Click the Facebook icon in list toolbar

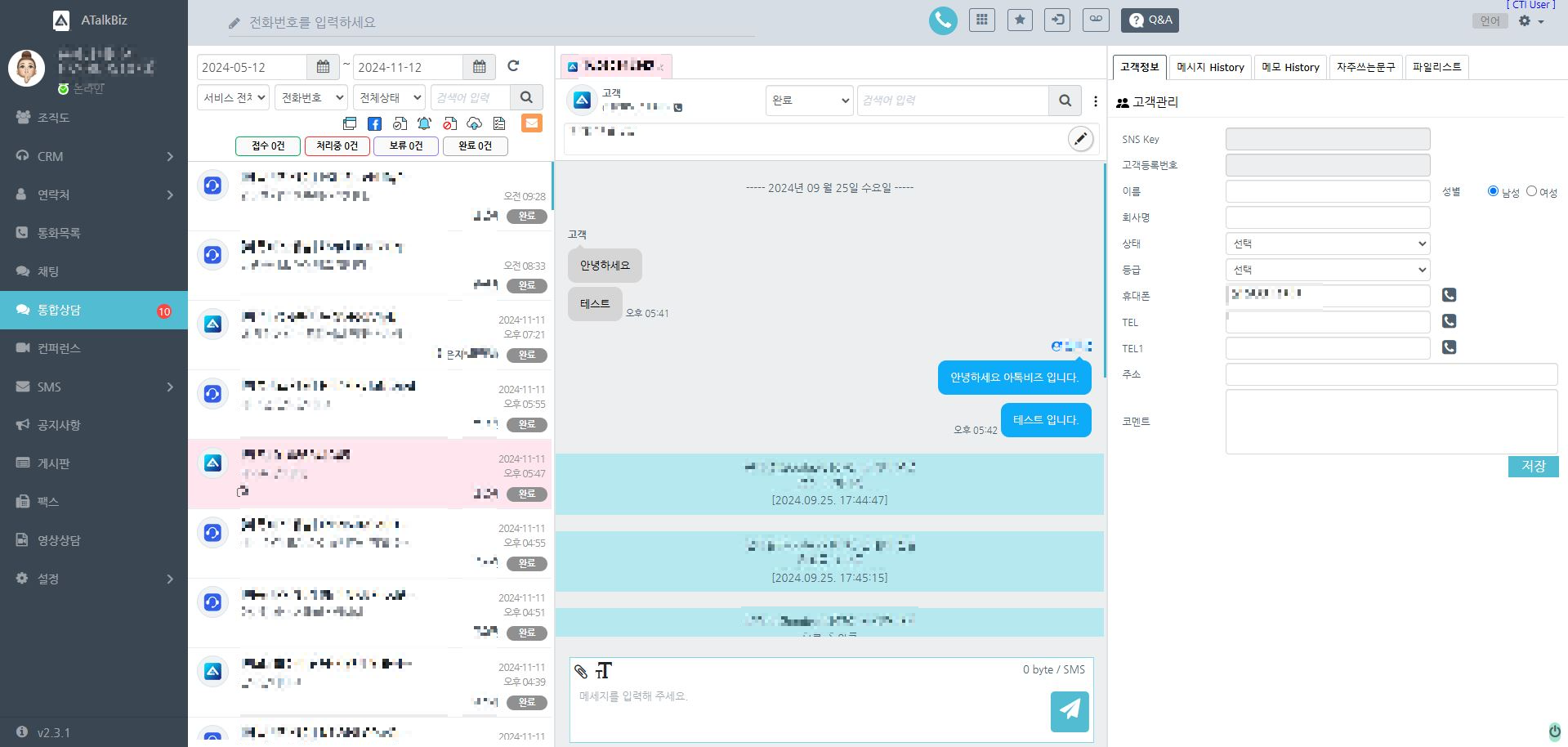pos(374,123)
